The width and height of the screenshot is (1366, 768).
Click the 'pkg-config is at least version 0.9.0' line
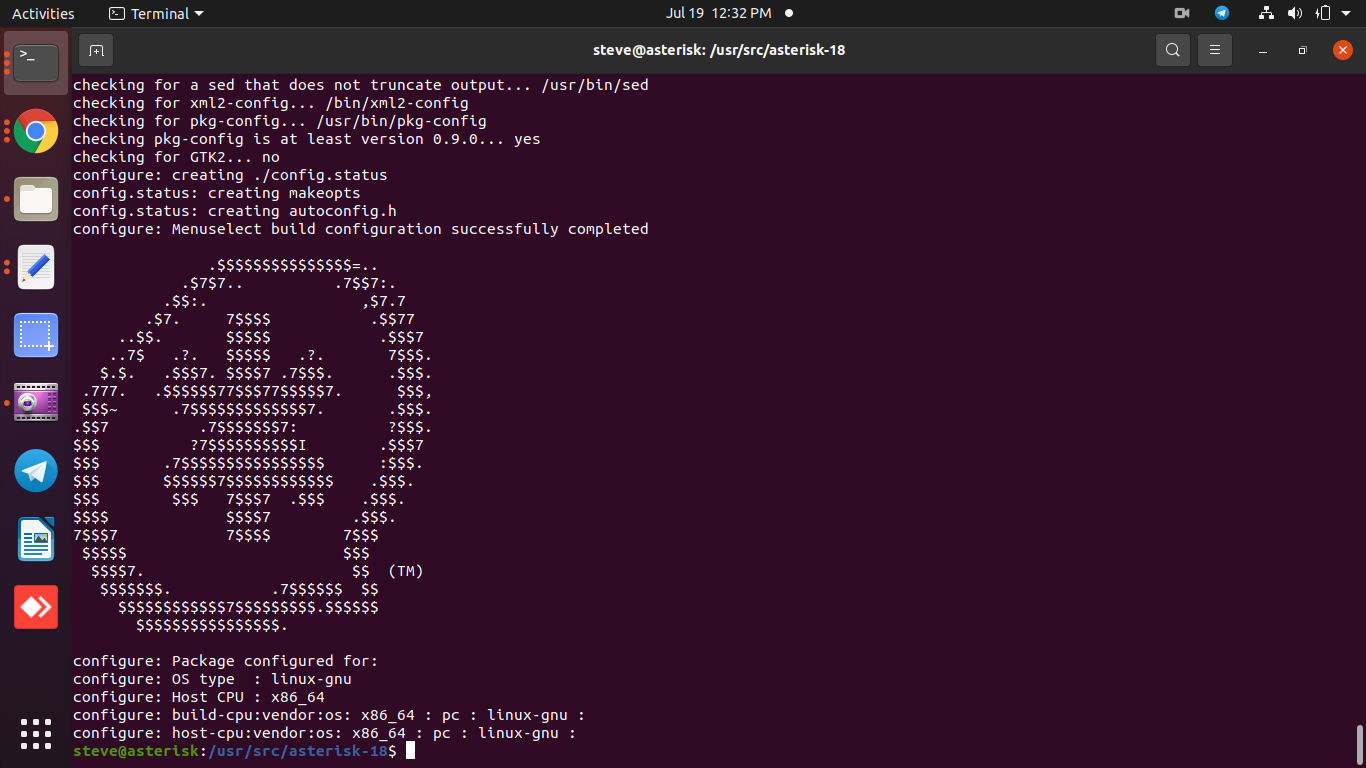click(306, 139)
